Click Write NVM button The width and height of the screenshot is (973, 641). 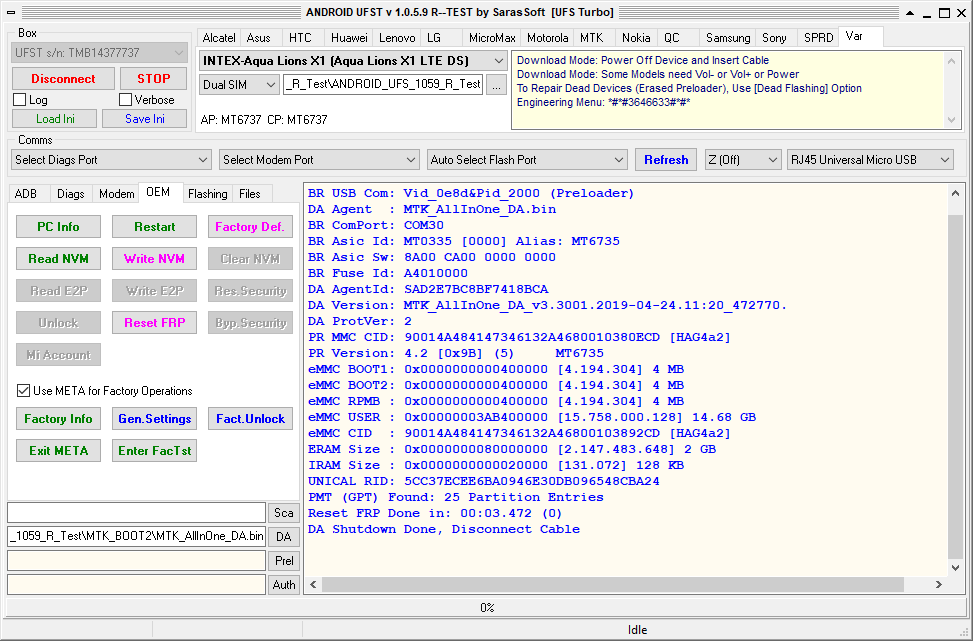click(154, 259)
